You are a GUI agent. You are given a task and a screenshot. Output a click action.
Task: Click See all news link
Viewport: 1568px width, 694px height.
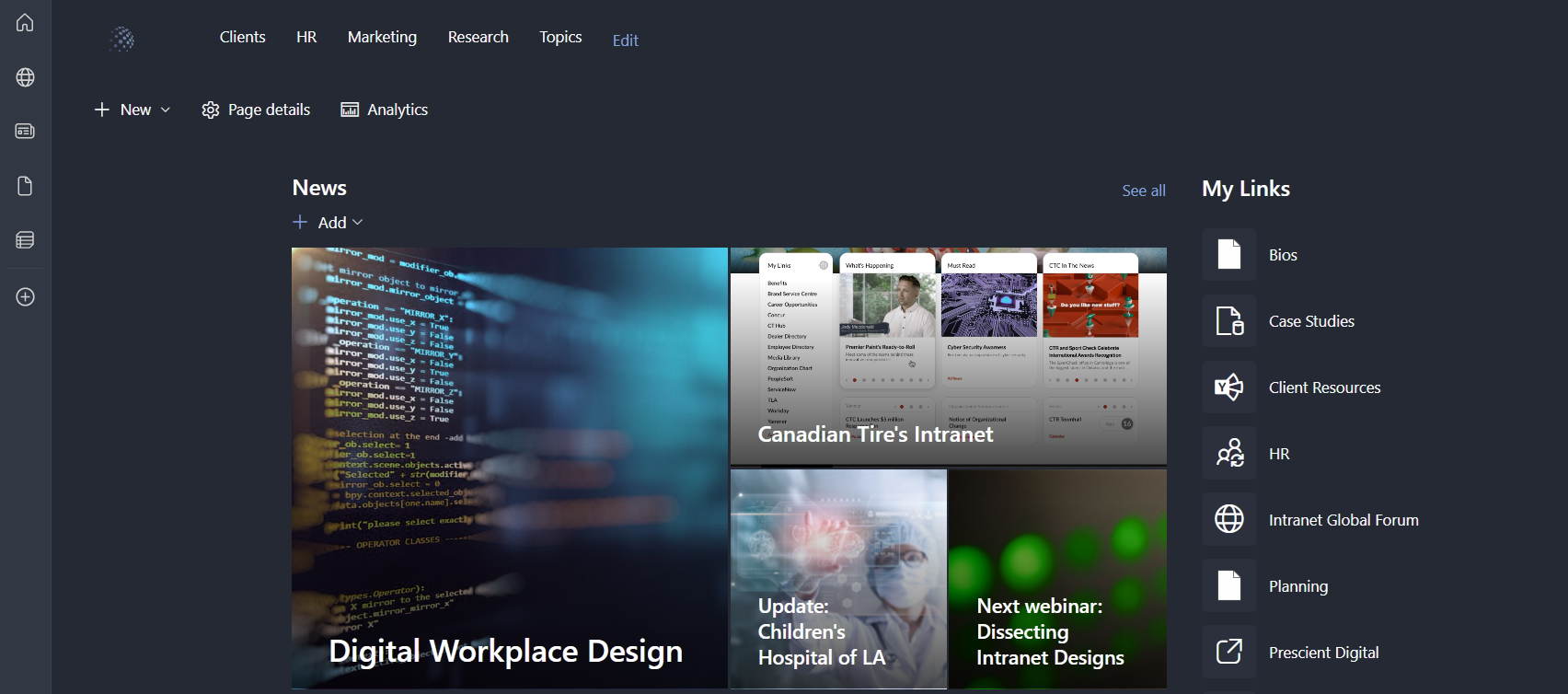pyautogui.click(x=1143, y=191)
